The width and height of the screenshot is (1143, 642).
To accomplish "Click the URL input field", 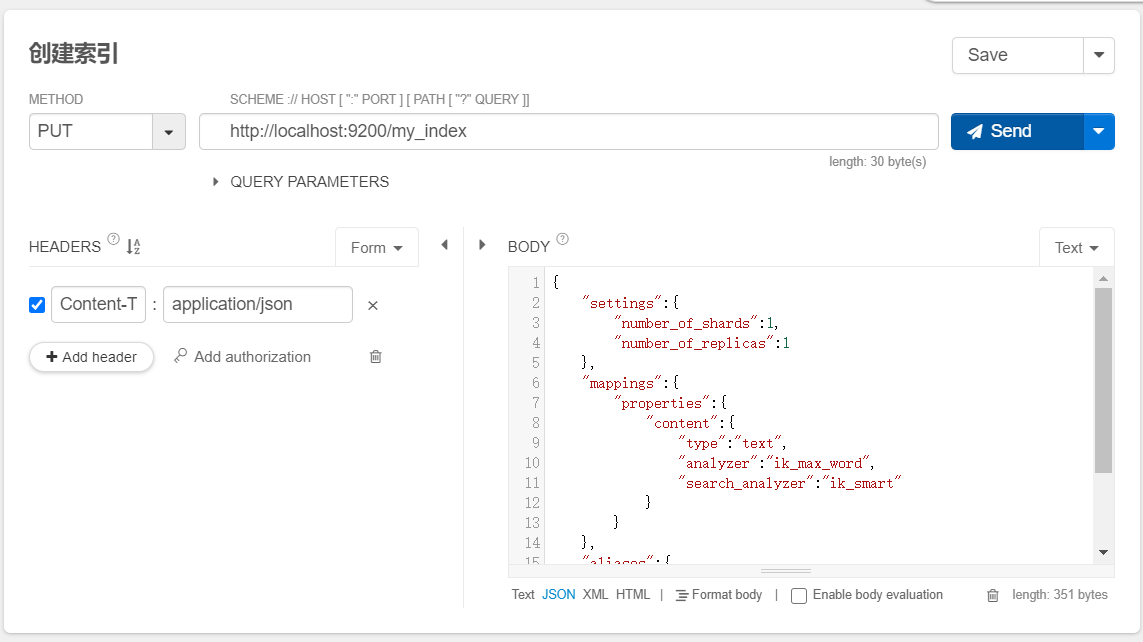I will click(x=568, y=131).
